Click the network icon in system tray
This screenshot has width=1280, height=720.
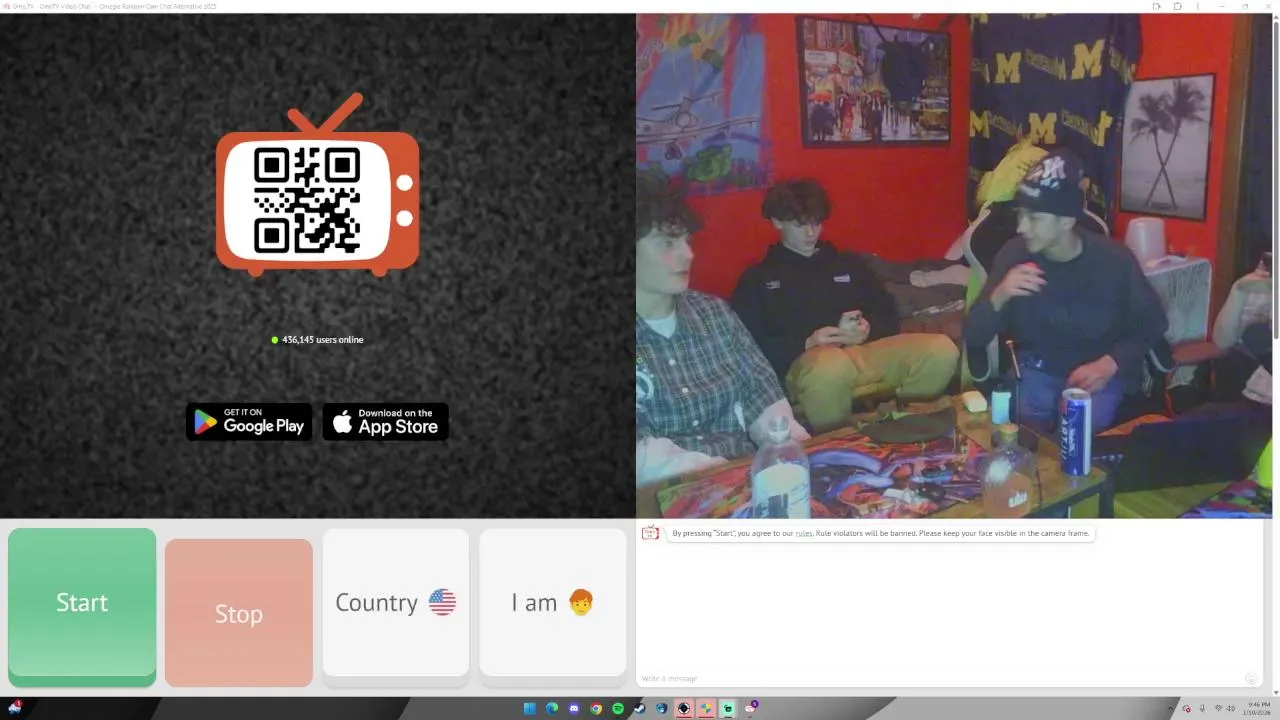point(1218,709)
